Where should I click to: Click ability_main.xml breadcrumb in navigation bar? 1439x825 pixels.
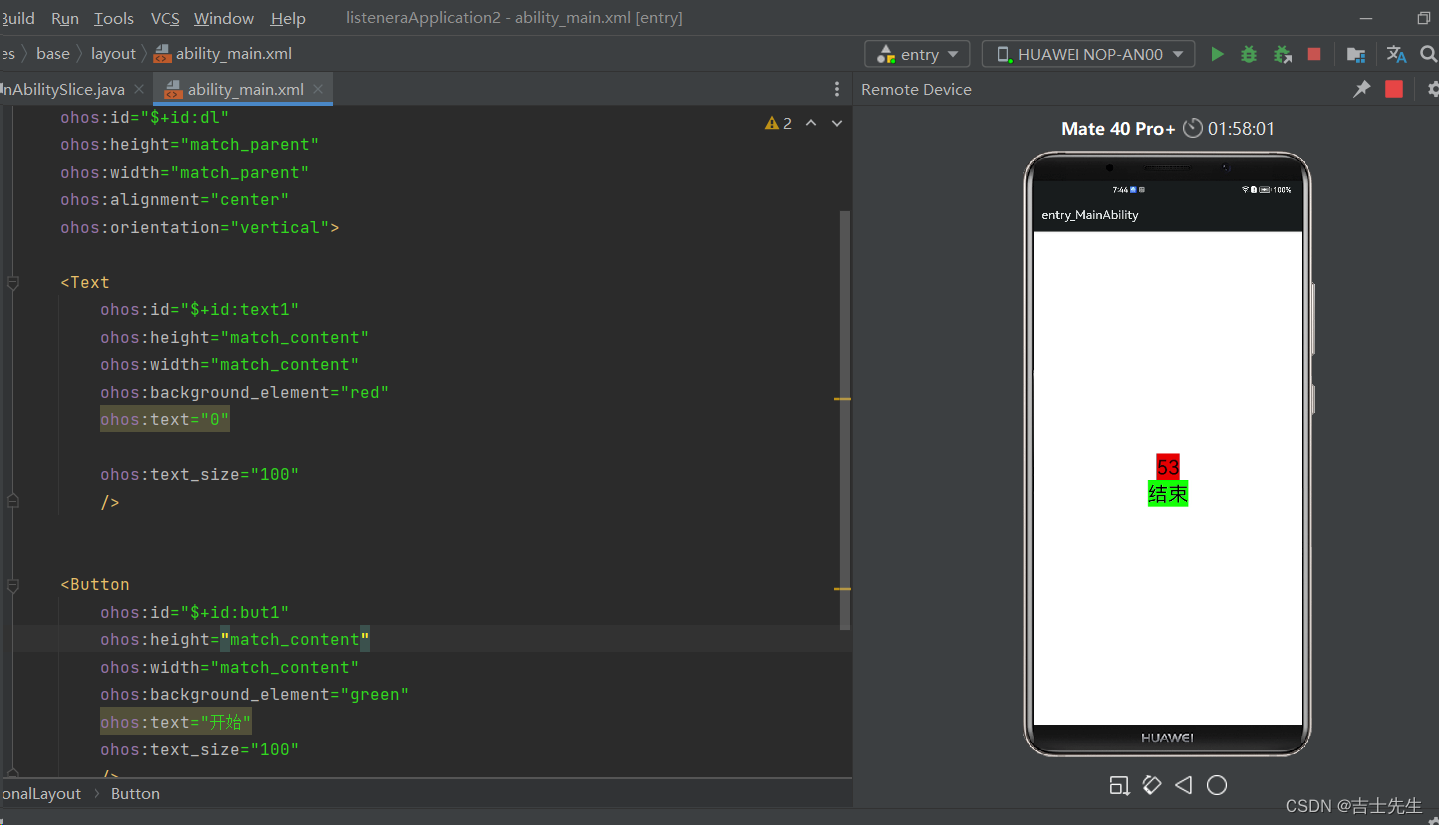[x=223, y=54]
